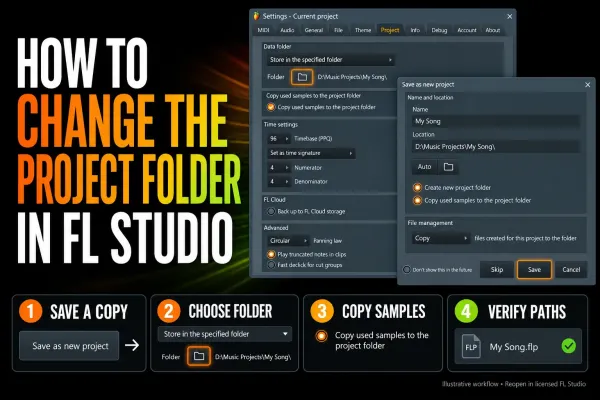Open the General settings tab
Screen dimensions: 600x400
314,30
